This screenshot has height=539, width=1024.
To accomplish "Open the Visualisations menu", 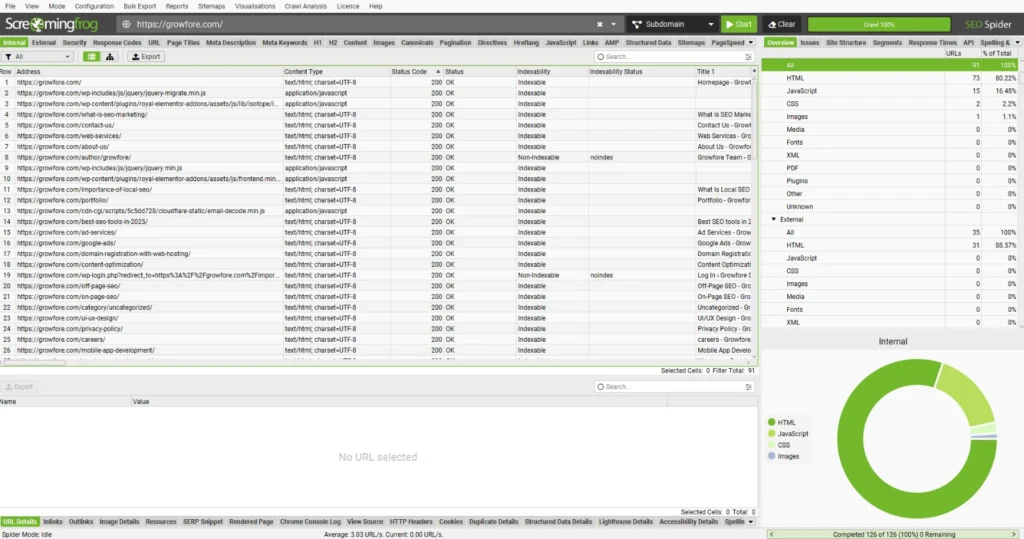I will (x=255, y=6).
